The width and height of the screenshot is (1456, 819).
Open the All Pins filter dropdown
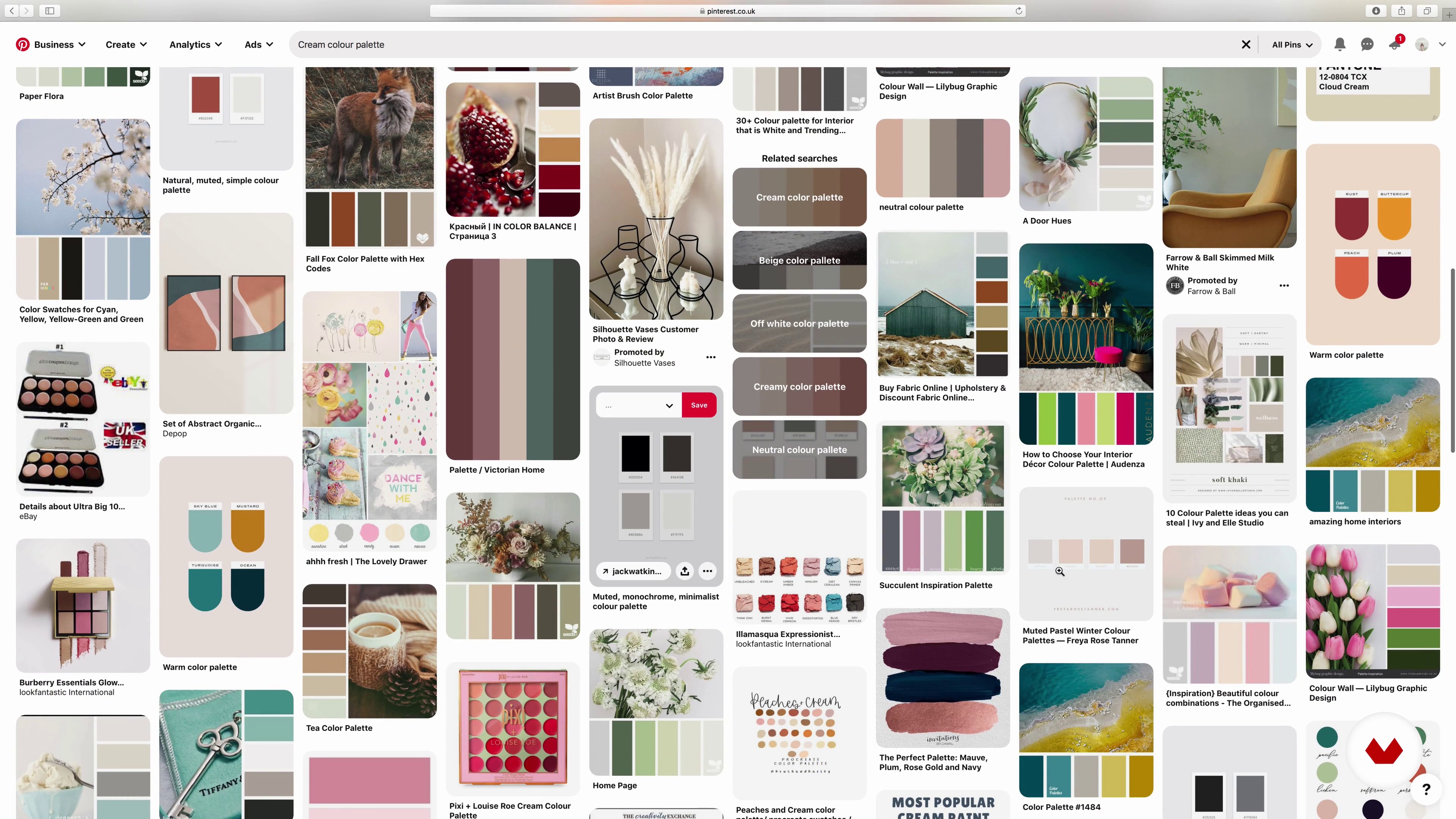click(1292, 45)
